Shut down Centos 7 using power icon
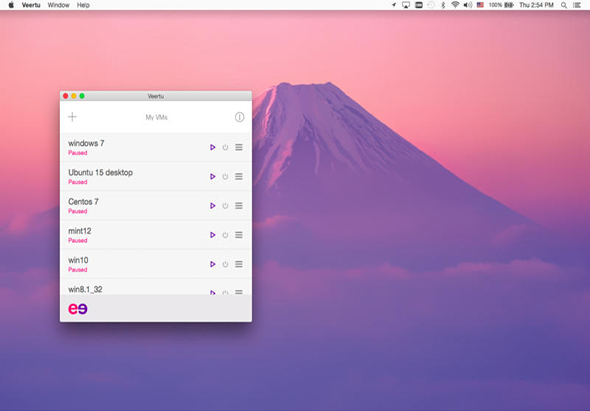Image resolution: width=590 pixels, height=411 pixels. (225, 206)
